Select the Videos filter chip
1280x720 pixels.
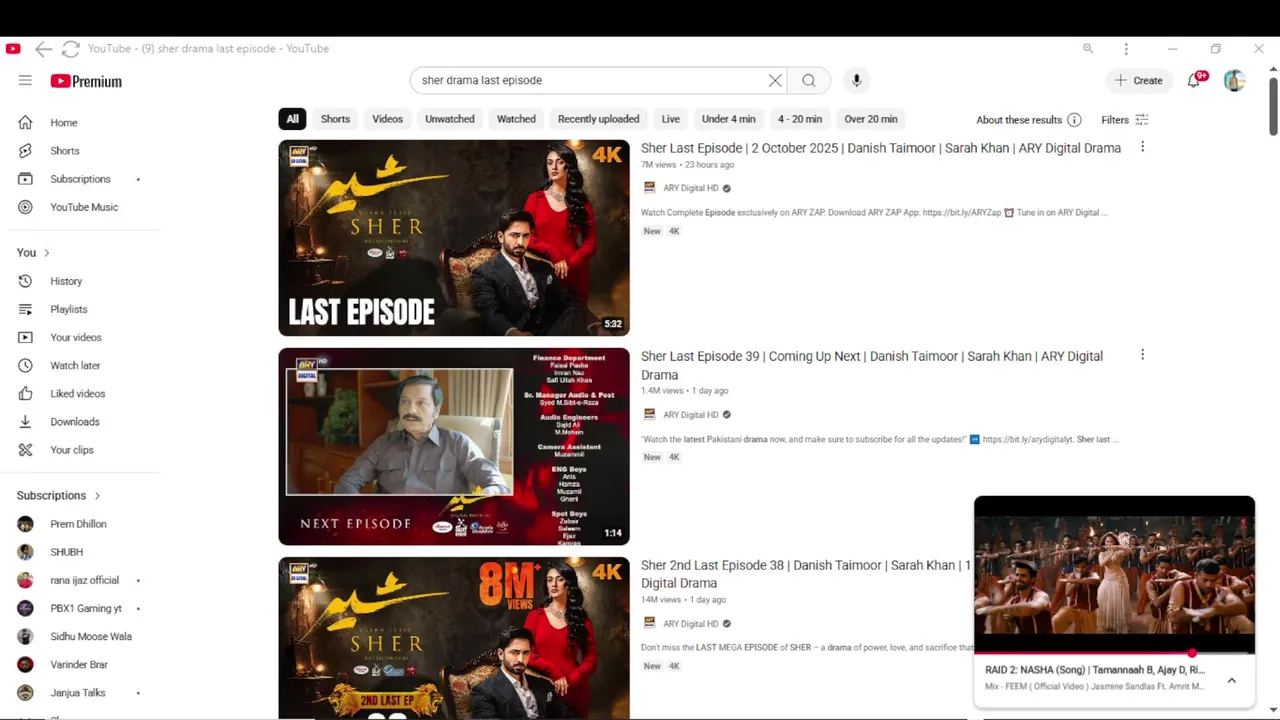pos(387,119)
